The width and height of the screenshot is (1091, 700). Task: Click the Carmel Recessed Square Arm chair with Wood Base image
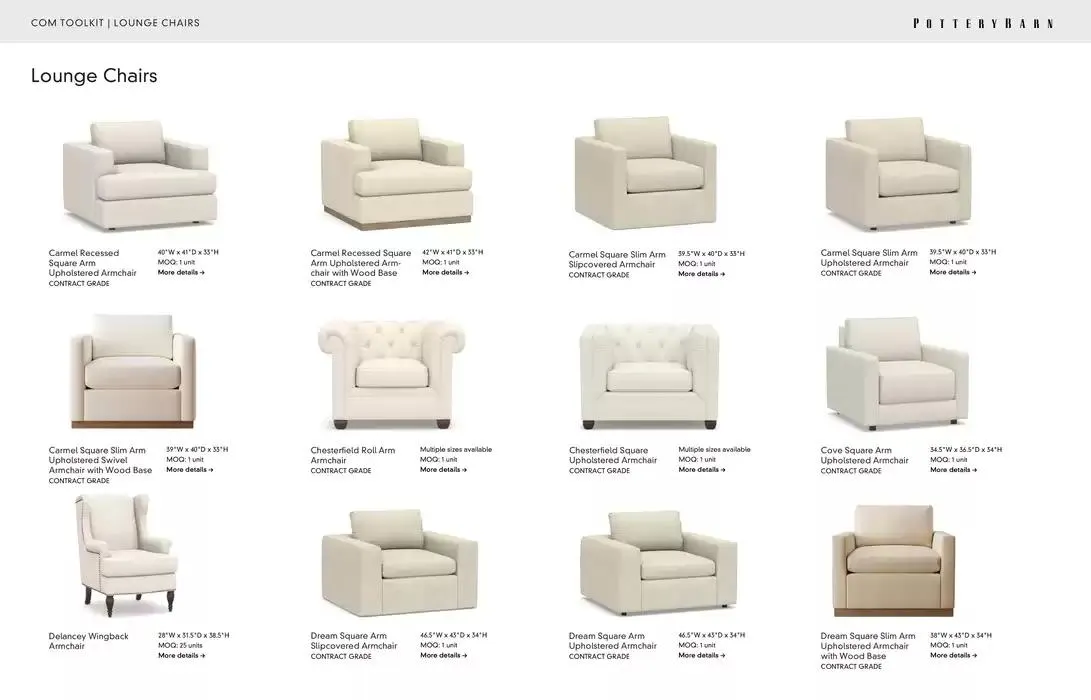pos(397,174)
